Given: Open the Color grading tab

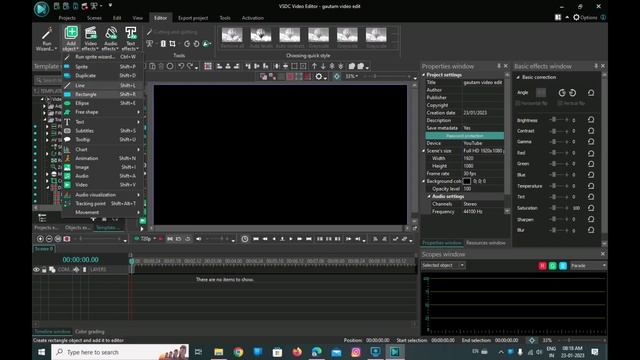Looking at the screenshot, I should (90, 331).
